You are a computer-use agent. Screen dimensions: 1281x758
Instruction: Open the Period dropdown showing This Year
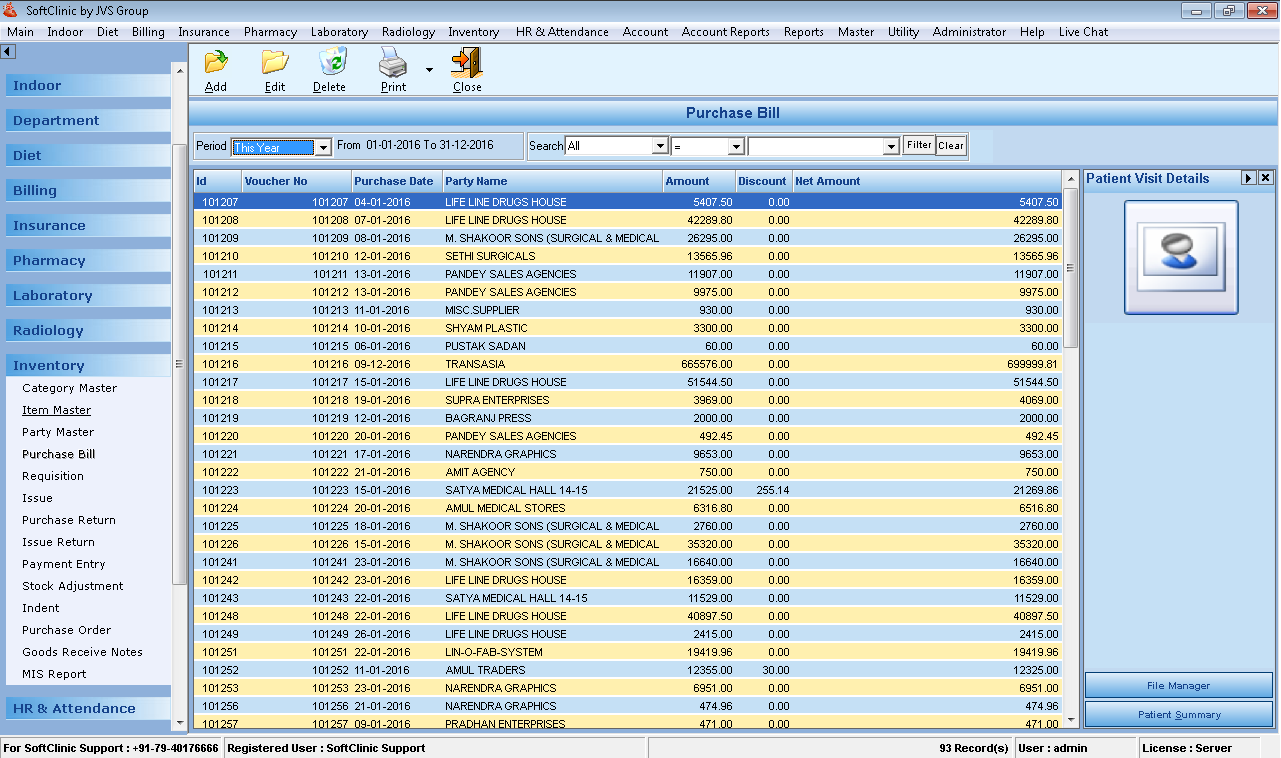click(321, 146)
